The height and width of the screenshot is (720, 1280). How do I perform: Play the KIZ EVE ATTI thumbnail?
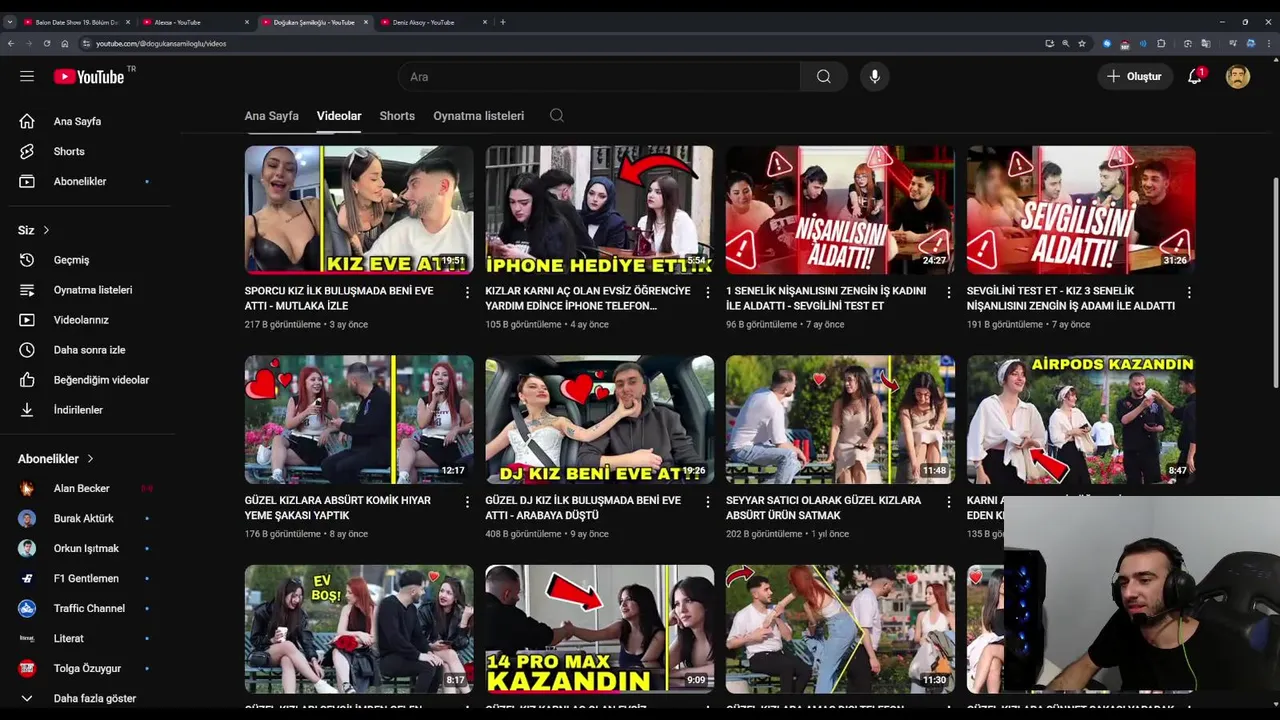(359, 210)
